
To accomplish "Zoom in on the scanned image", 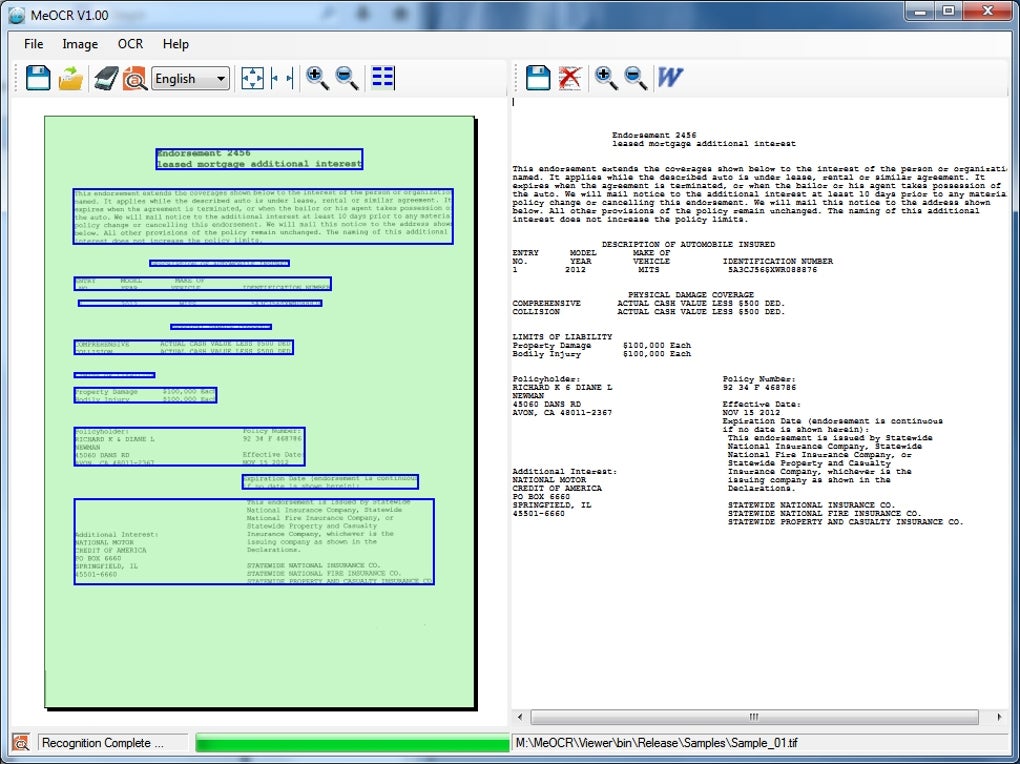I will pyautogui.click(x=317, y=78).
